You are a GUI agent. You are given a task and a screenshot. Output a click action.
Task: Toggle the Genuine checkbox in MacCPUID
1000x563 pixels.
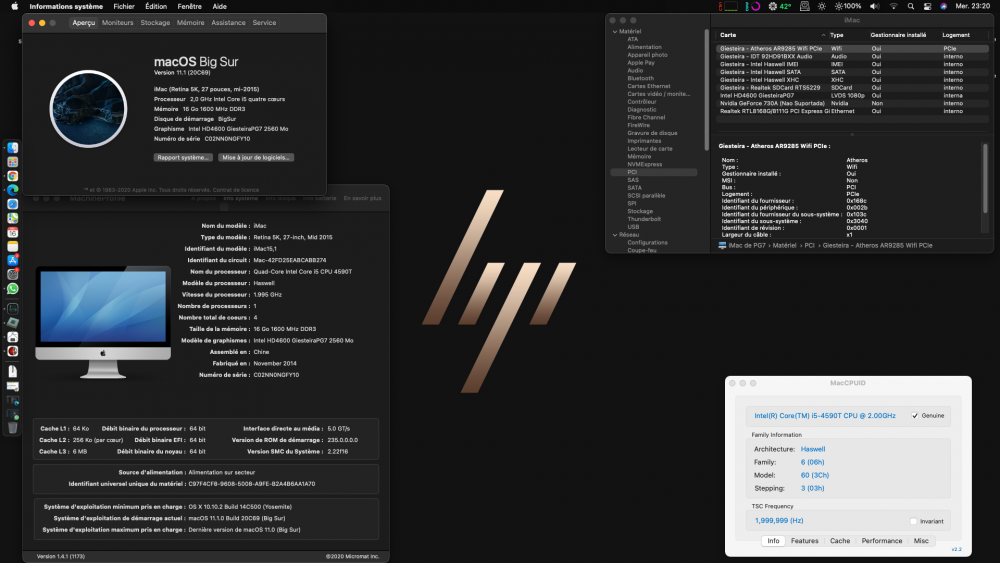pyautogui.click(x=915, y=416)
